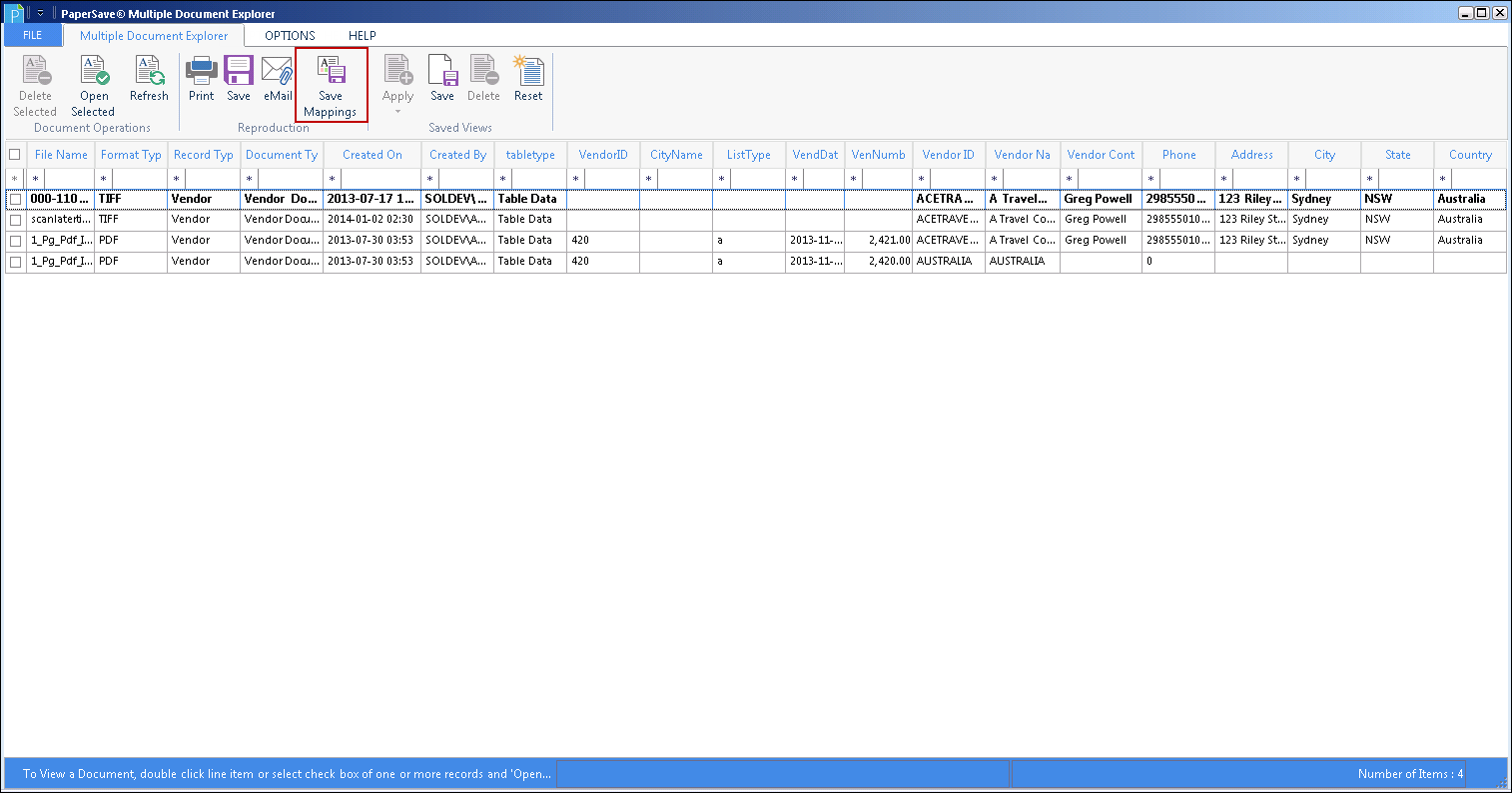Click the Vendor Na filter text box
Viewport: 1512px width, 793px height.
[x=1031, y=179]
